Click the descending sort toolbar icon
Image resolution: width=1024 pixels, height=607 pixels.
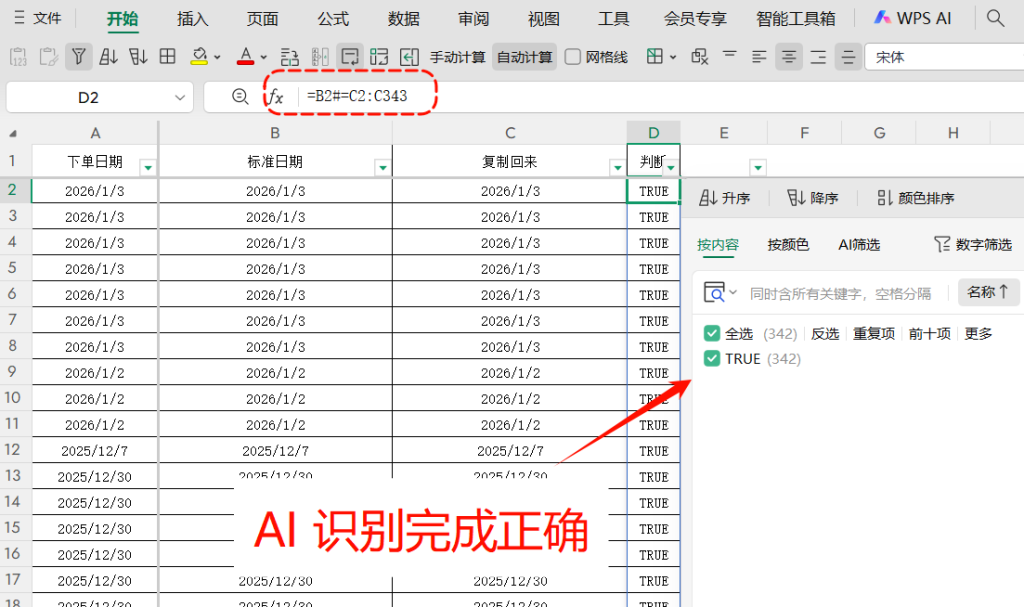[x=138, y=57]
